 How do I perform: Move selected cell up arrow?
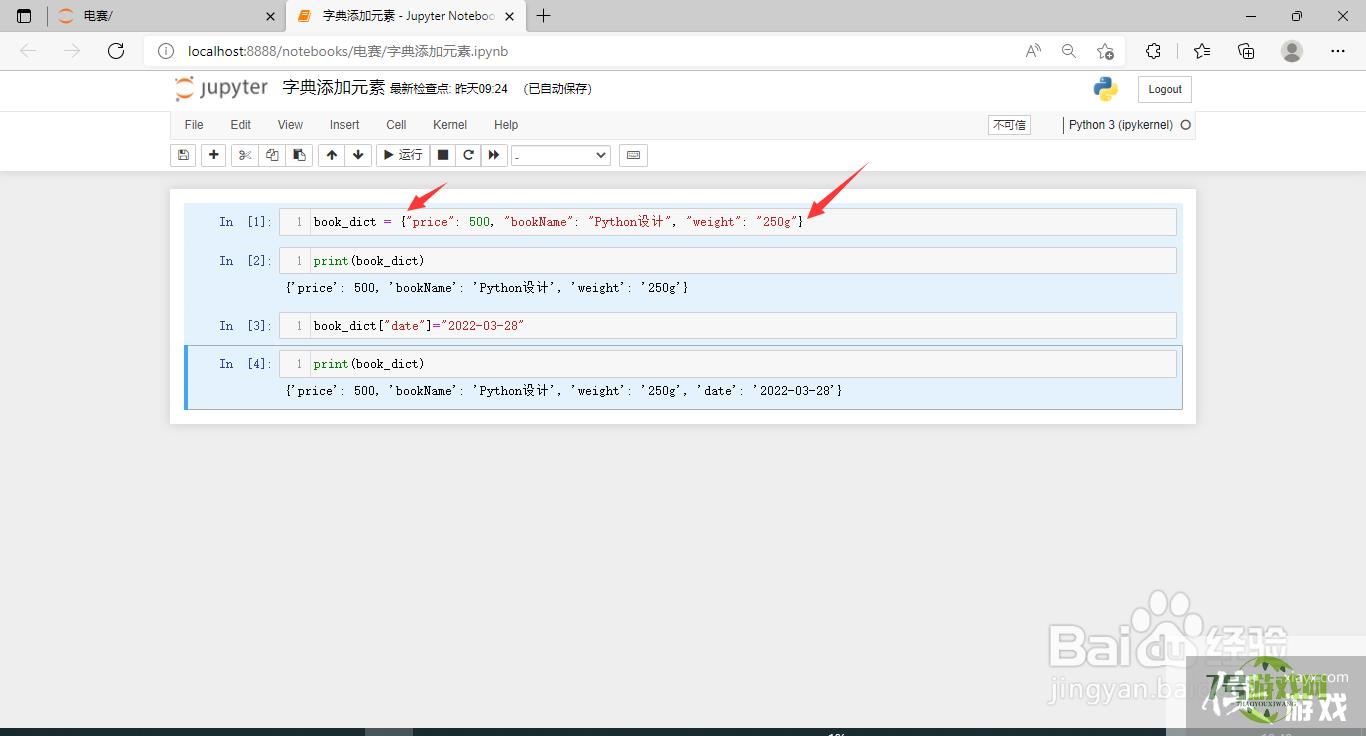pos(332,155)
